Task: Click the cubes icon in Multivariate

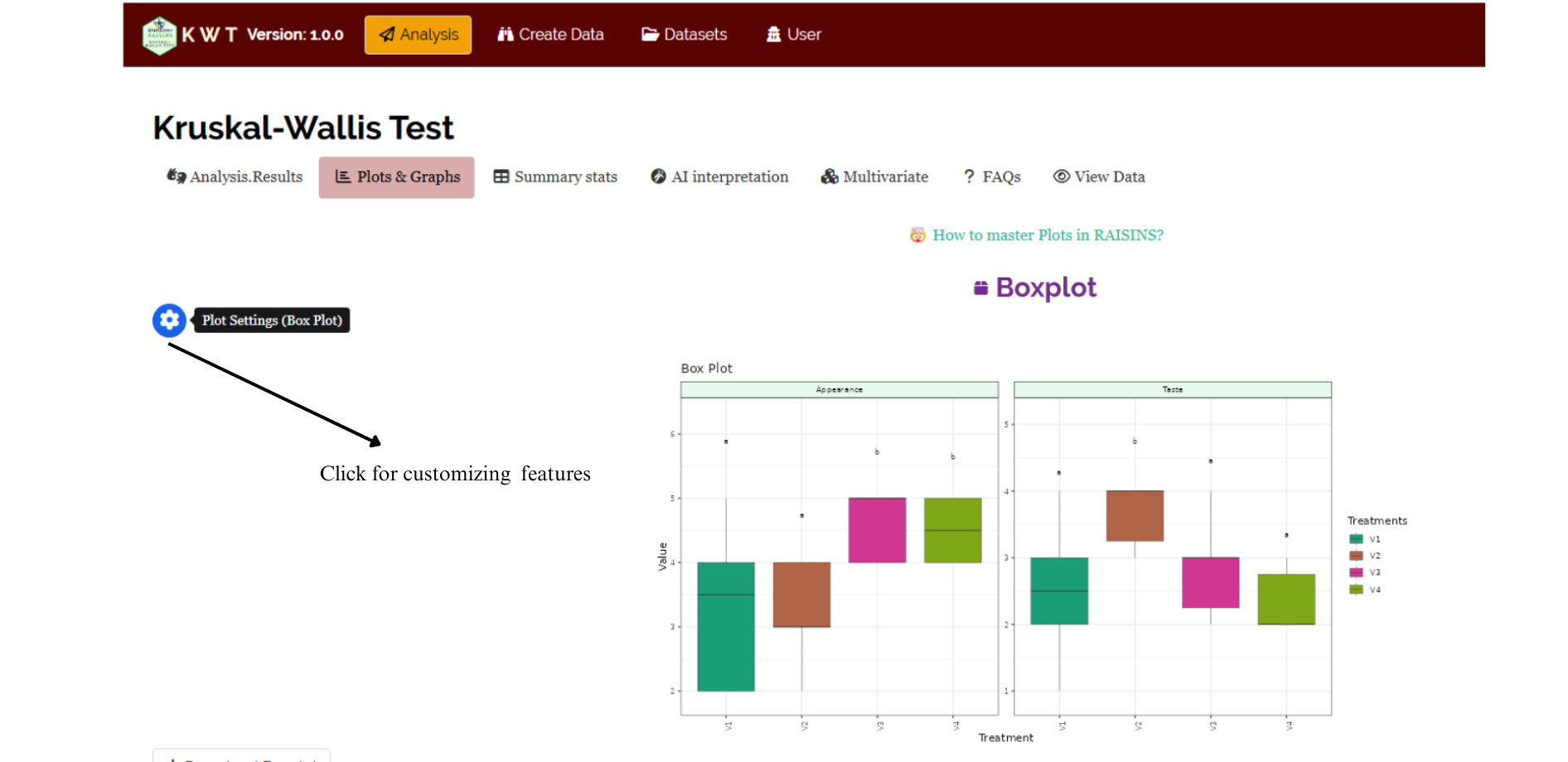Action: pos(830,176)
